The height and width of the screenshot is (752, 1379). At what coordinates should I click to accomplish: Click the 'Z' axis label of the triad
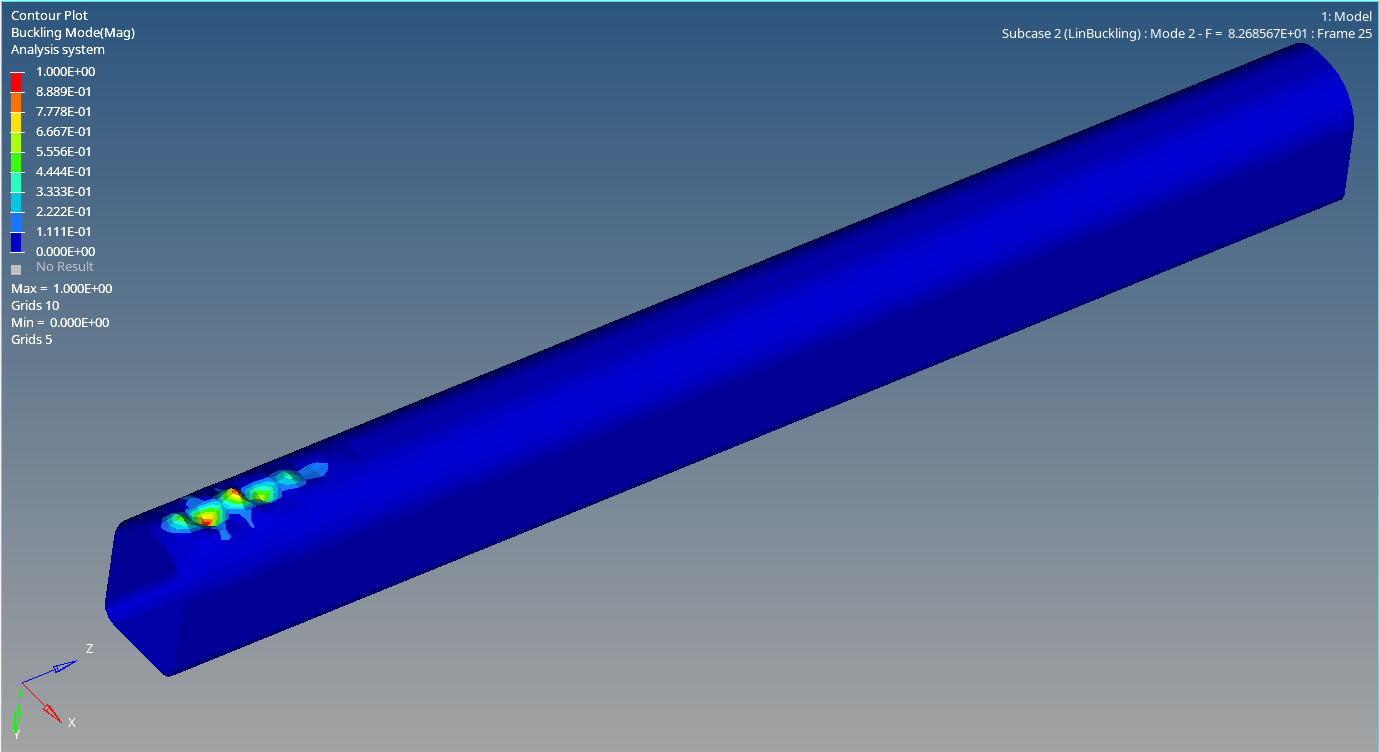click(x=89, y=649)
